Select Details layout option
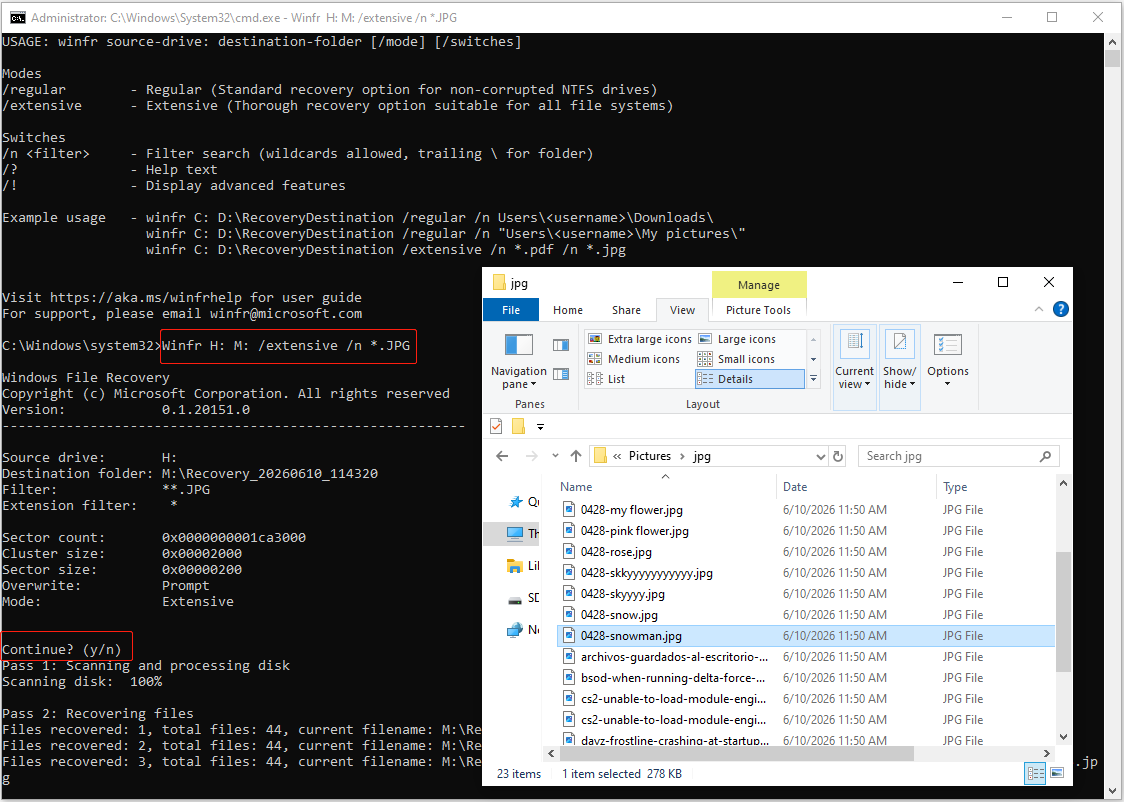This screenshot has width=1124, height=802. 750,379
